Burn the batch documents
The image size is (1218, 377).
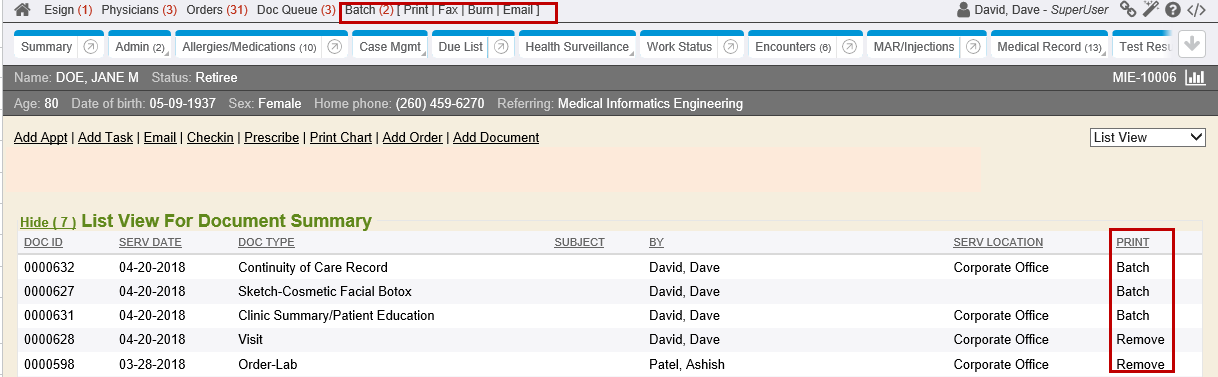[480, 10]
